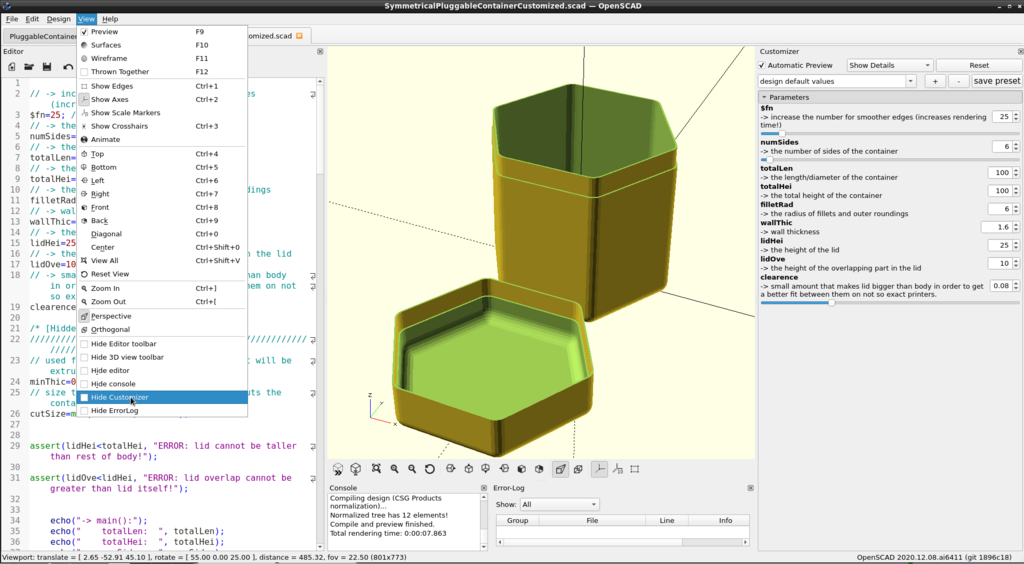Select the Perspective projection icon in 3D toolbar

pos(560,469)
